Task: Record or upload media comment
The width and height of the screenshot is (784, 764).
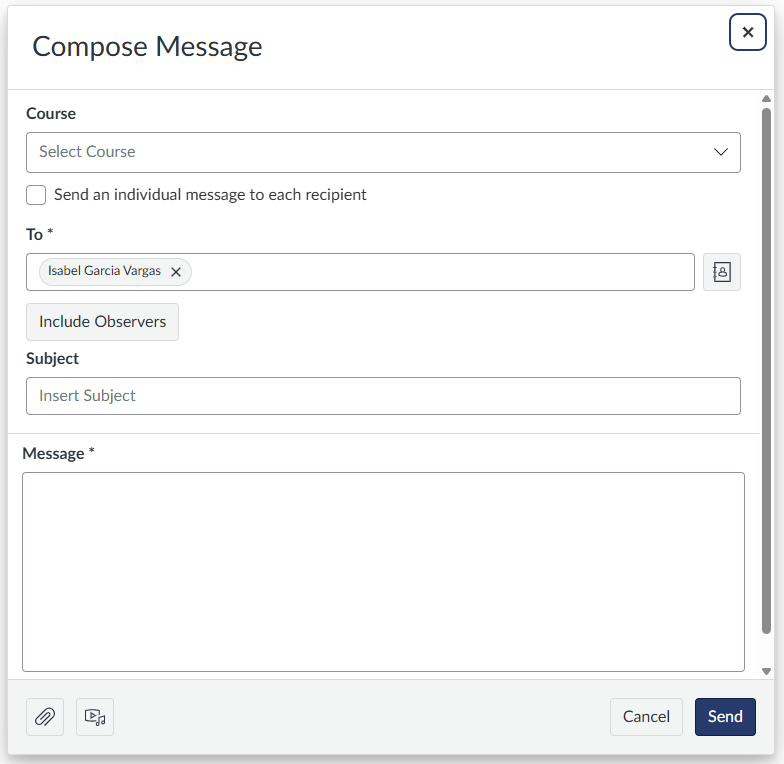Action: [95, 717]
